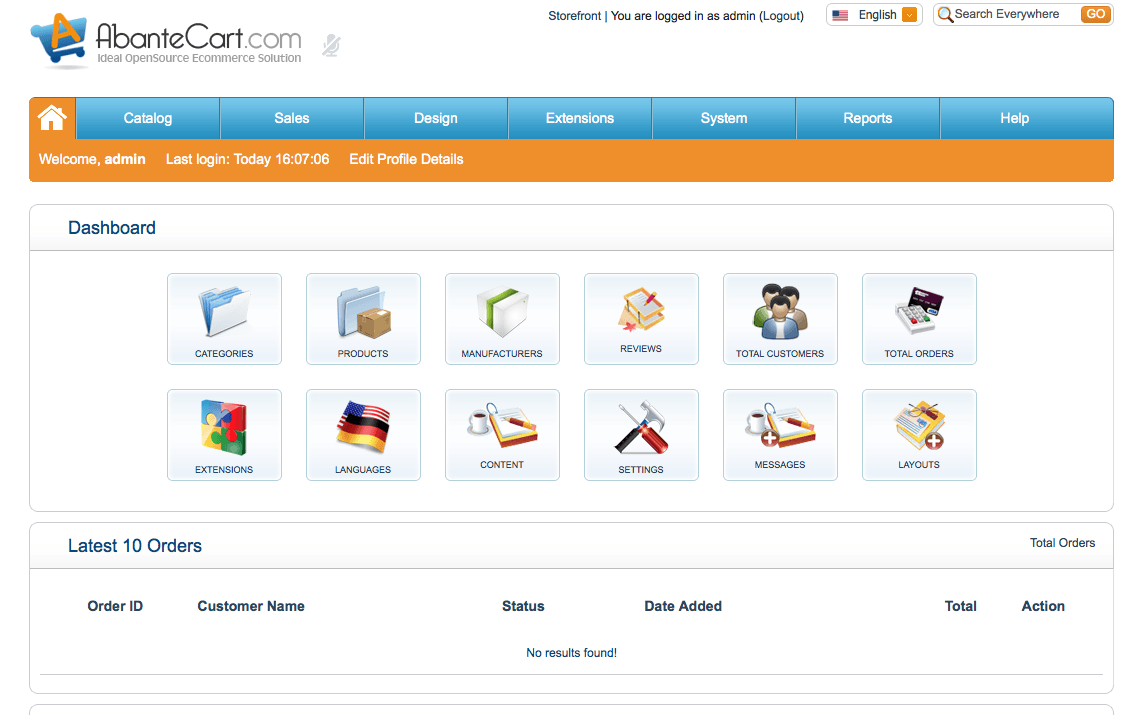Image resolution: width=1143 pixels, height=715 pixels.
Task: Click the Content dashboard icon
Action: pyautogui.click(x=502, y=434)
